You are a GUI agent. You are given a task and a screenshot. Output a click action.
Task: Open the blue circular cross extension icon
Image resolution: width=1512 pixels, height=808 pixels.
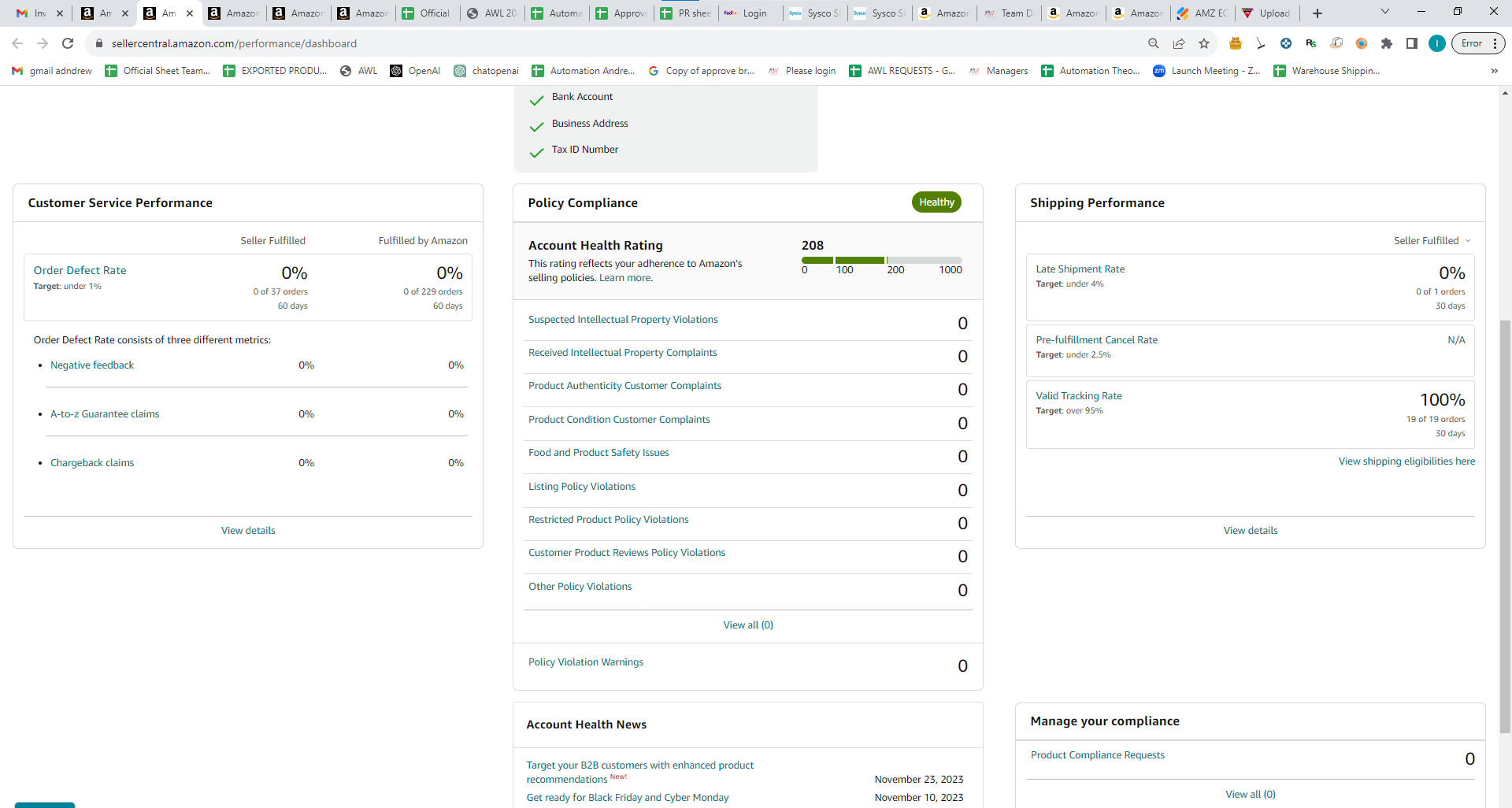(x=1286, y=43)
